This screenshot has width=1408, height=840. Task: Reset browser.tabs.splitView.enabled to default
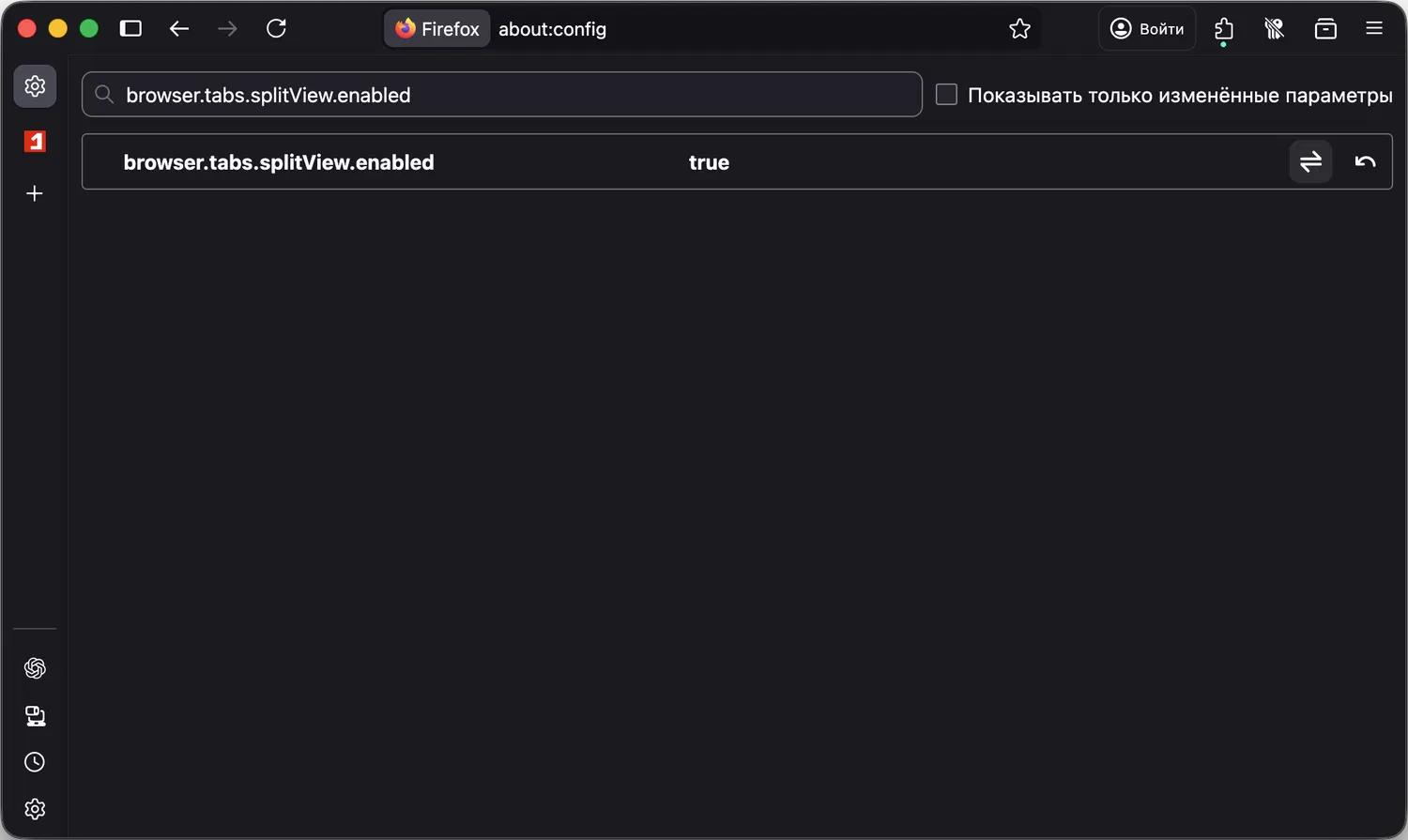(1365, 162)
